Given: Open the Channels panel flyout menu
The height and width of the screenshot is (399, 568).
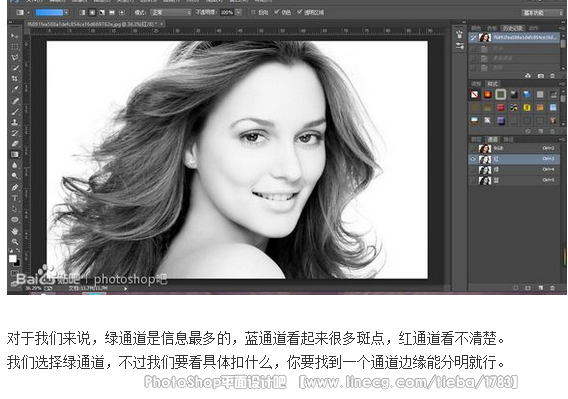Looking at the screenshot, I should [x=562, y=139].
